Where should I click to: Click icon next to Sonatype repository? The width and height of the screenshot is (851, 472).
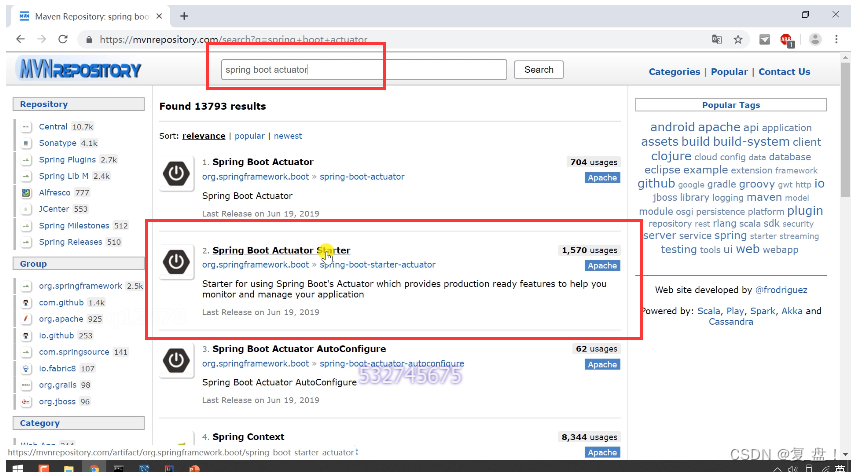(x=26, y=143)
